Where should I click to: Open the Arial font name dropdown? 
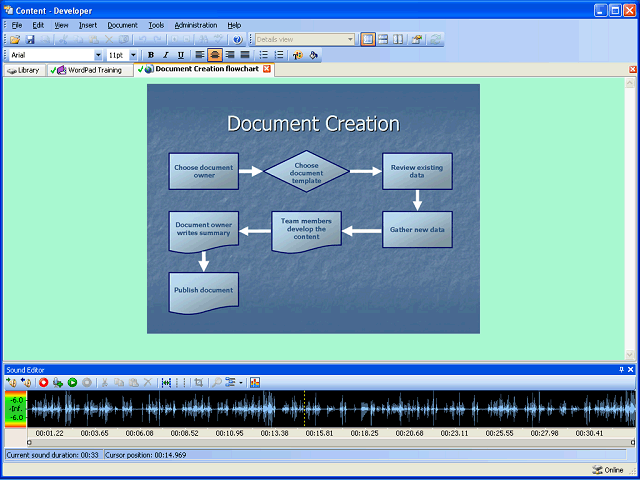[x=98, y=55]
